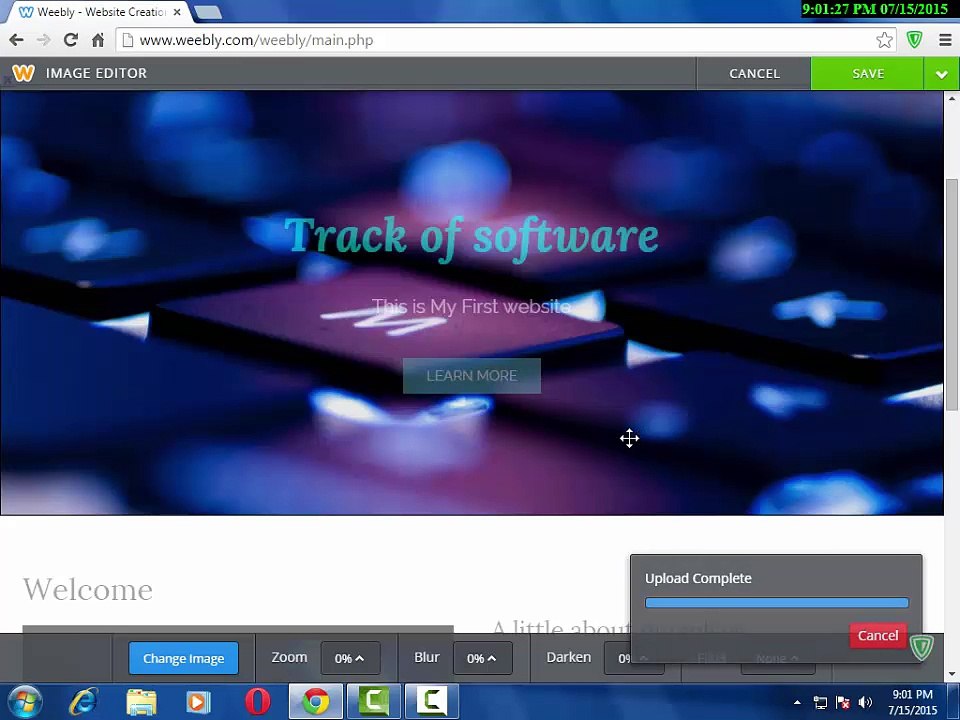Image resolution: width=960 pixels, height=720 pixels.
Task: Go back with the browser back arrow
Action: 17,40
